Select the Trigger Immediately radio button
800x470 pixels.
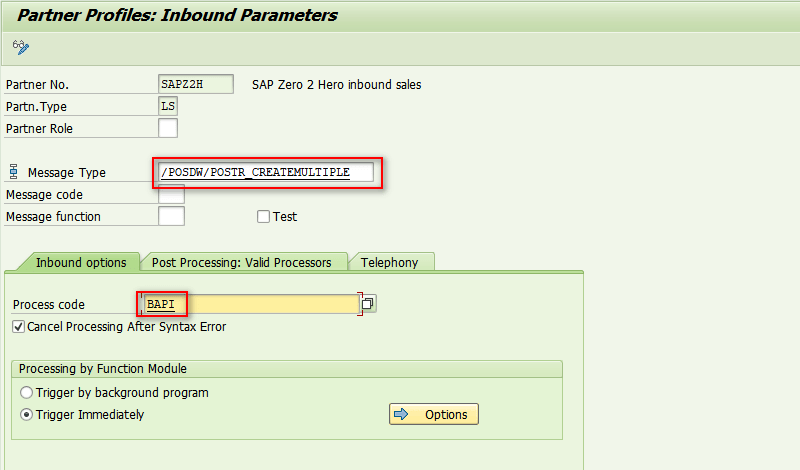click(27, 414)
